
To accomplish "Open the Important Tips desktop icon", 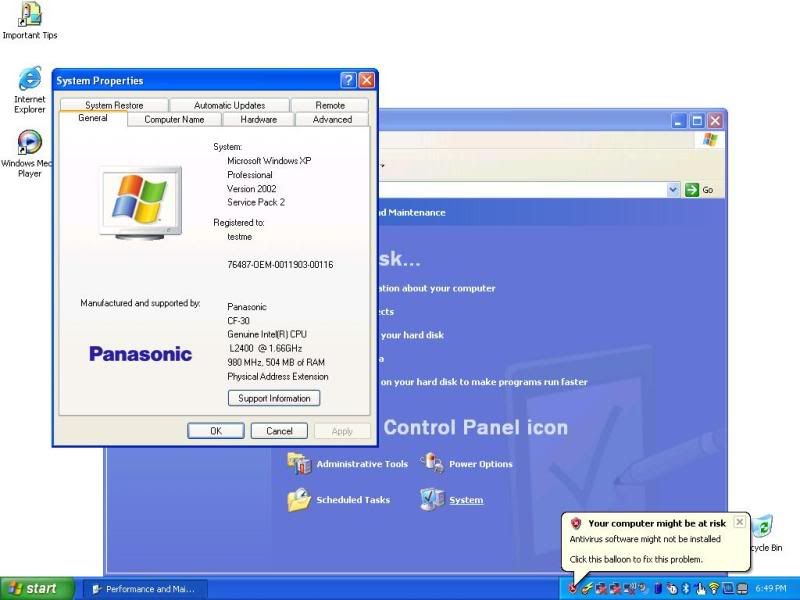I will tap(30, 20).
